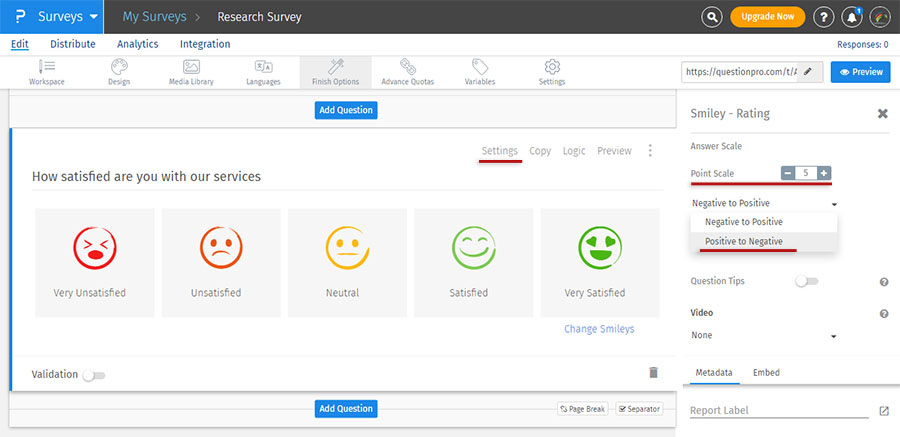This screenshot has height=437, width=900.
Task: Switch to the Embed tab
Action: point(766,372)
